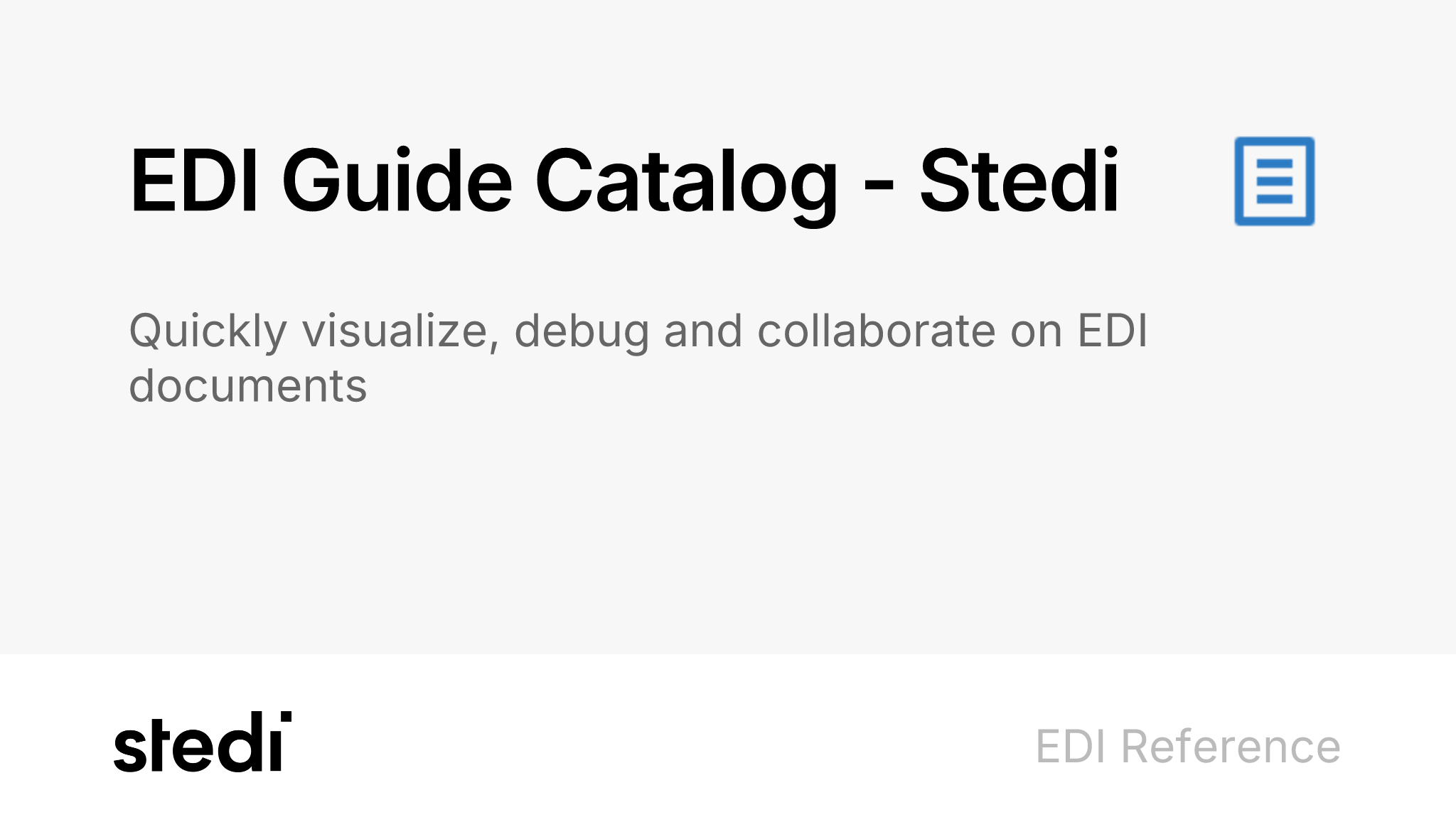Select the EDI Guide Catalog title
The width and height of the screenshot is (1456, 832).
pos(624,181)
